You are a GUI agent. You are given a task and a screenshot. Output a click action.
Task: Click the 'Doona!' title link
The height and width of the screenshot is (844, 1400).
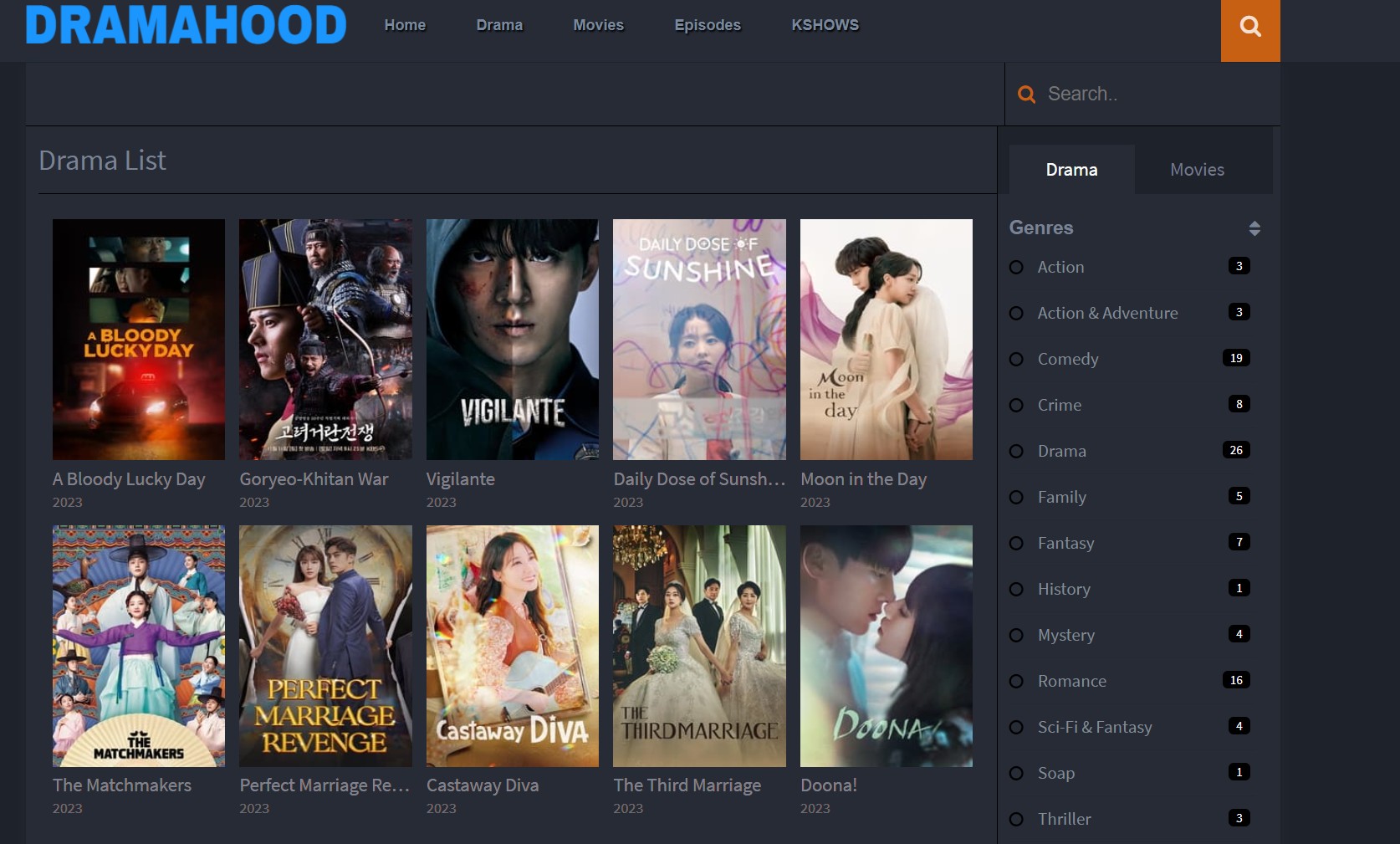(829, 785)
